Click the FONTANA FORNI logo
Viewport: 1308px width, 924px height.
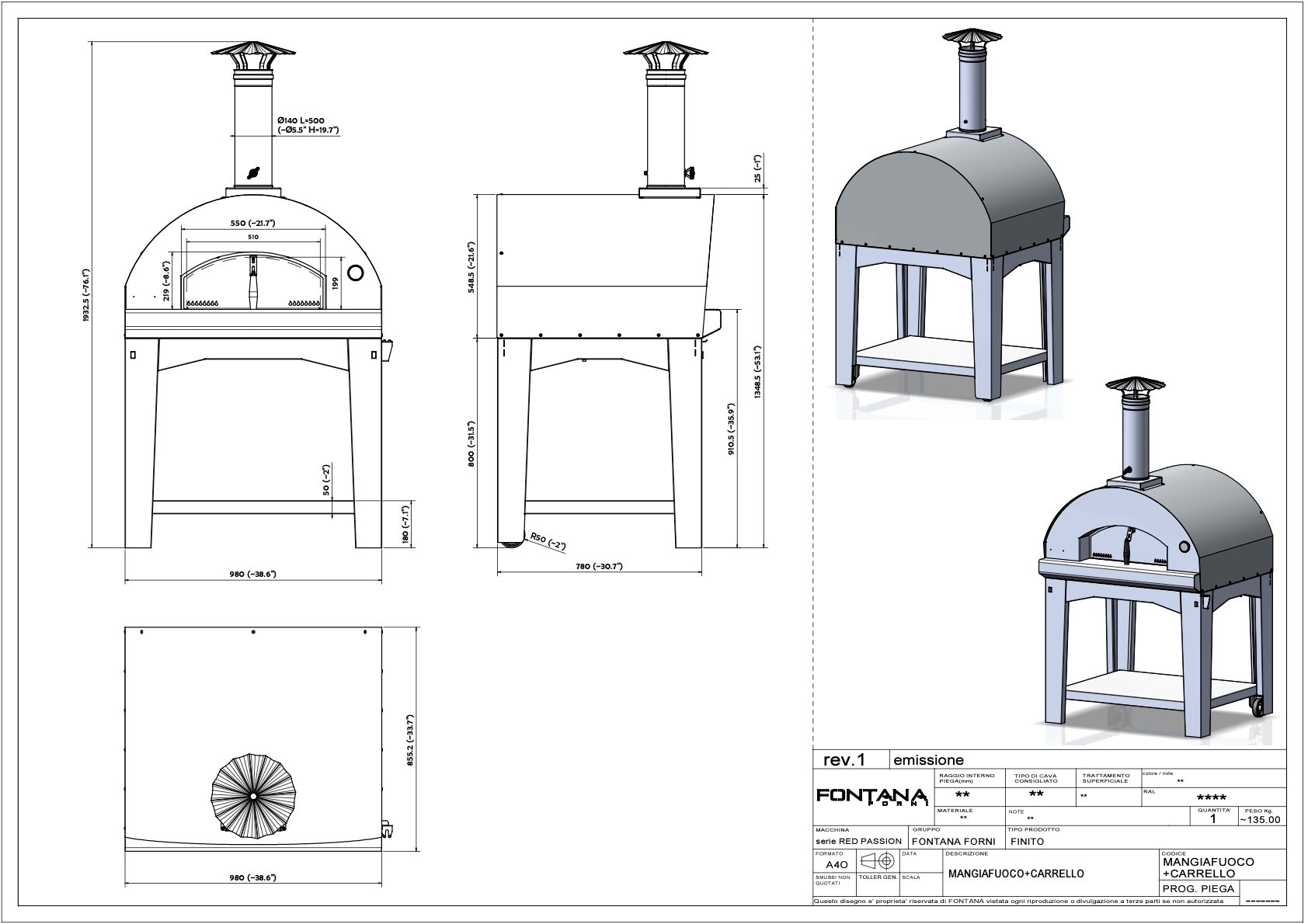tap(871, 797)
